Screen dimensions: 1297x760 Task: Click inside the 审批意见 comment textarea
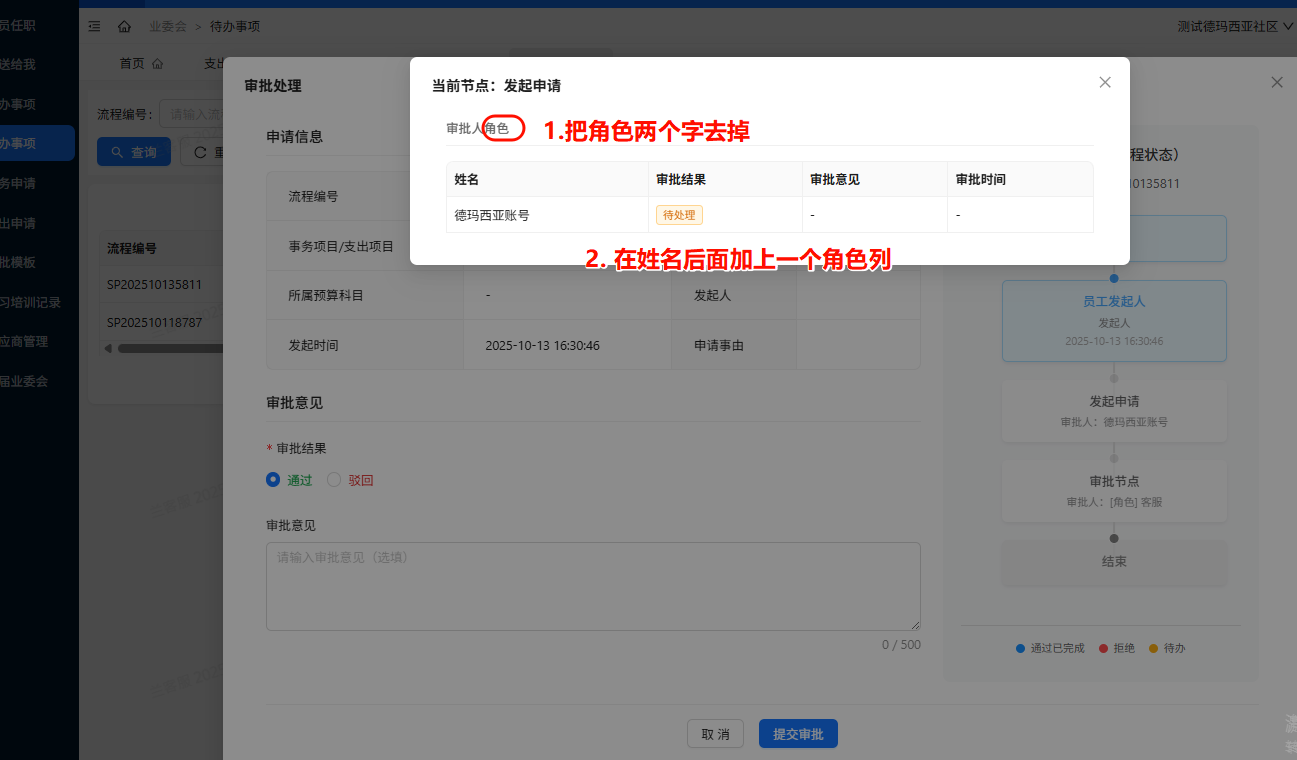click(x=592, y=585)
